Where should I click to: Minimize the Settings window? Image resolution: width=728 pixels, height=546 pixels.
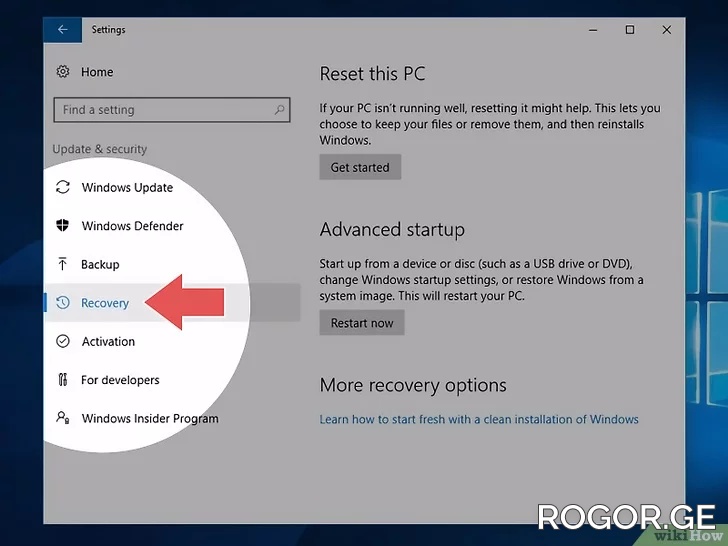coord(593,30)
